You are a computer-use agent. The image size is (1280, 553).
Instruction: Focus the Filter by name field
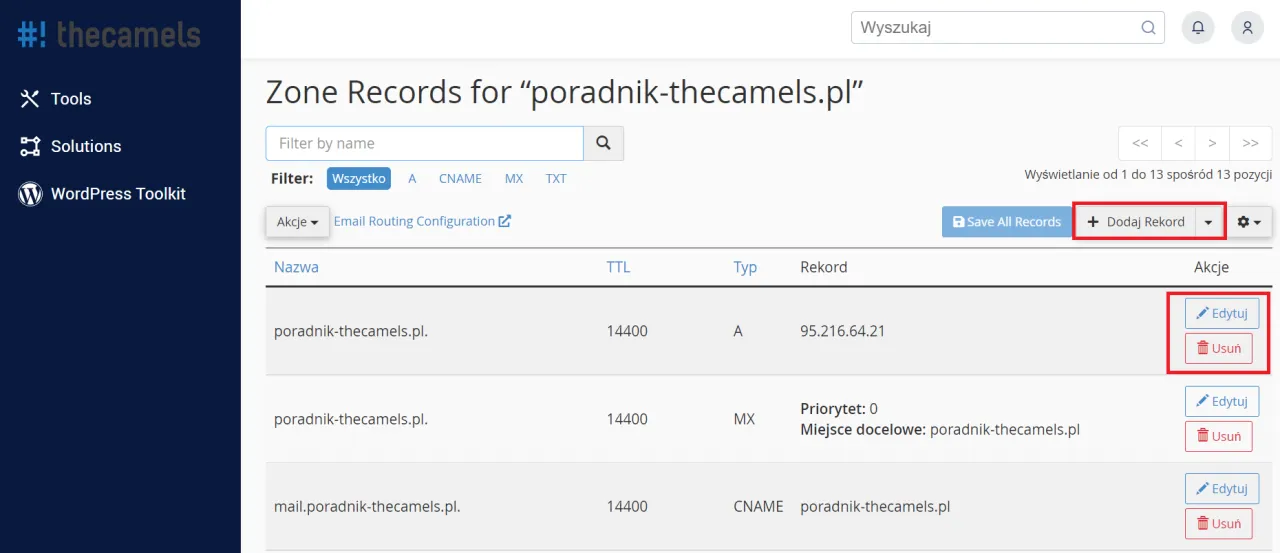pos(424,143)
